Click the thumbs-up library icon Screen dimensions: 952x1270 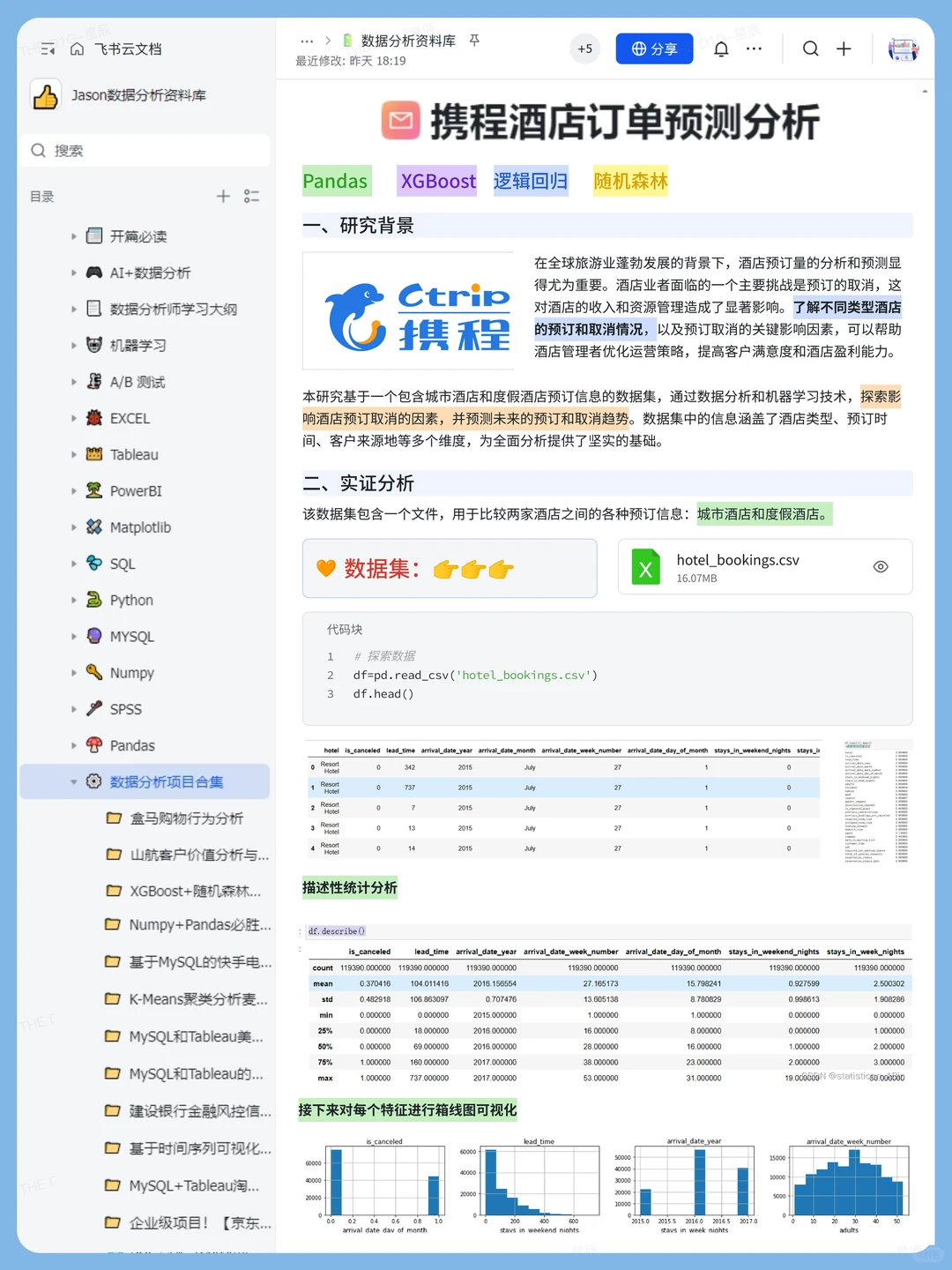45,95
